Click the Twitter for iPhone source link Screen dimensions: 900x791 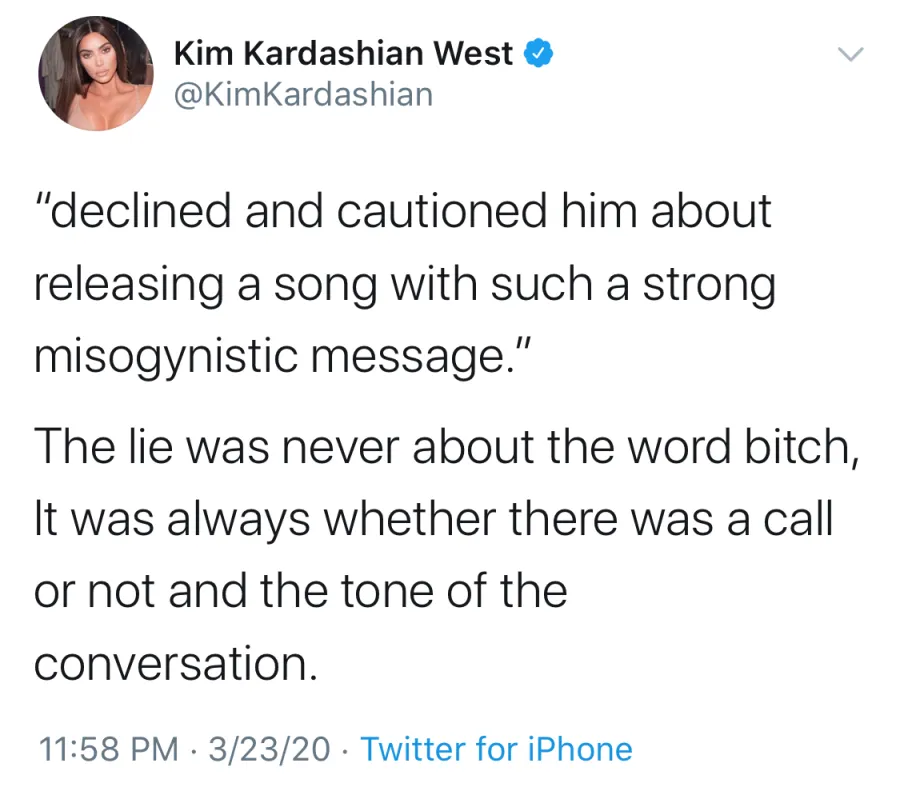click(x=496, y=749)
